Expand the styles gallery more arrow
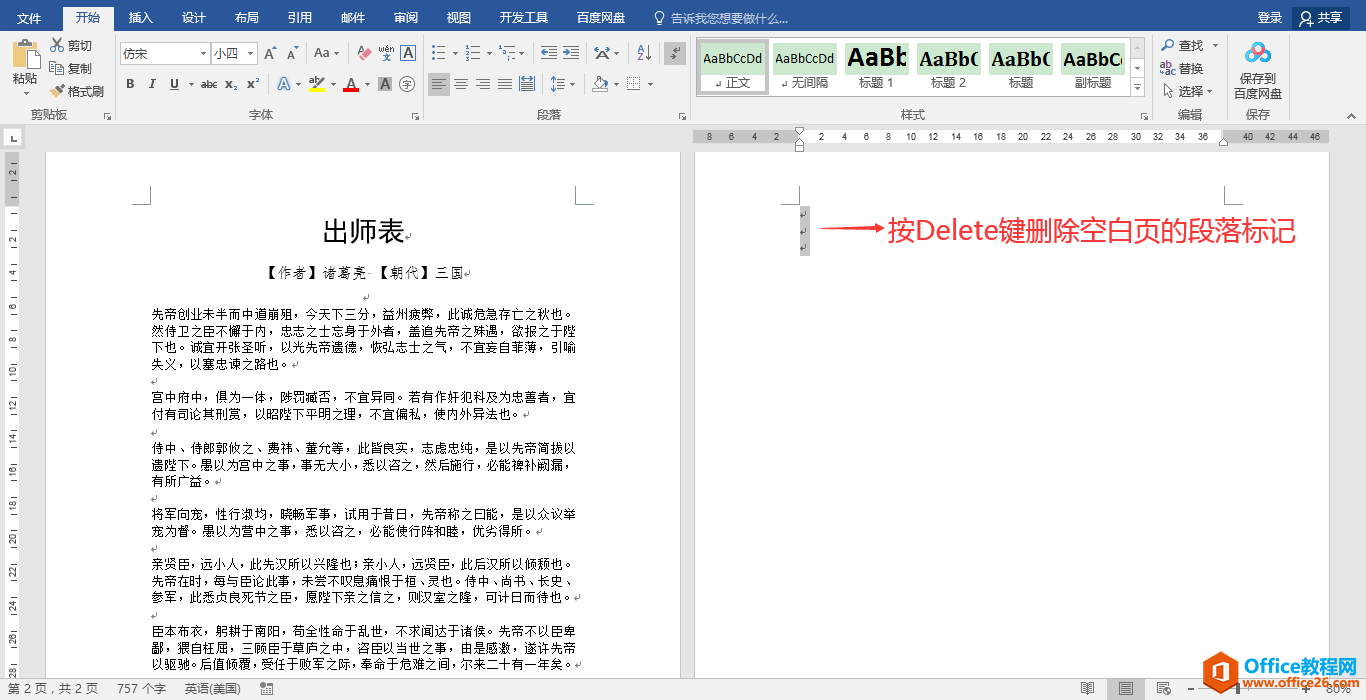Image resolution: width=1366 pixels, height=700 pixels. pos(1137,88)
